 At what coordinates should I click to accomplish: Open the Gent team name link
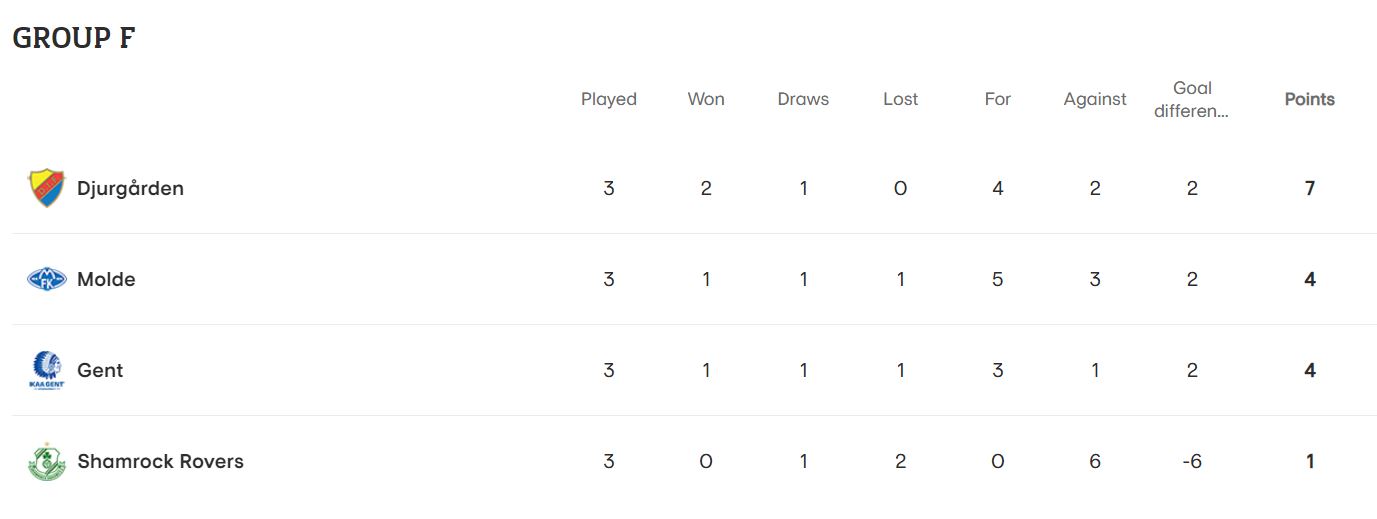pyautogui.click(x=100, y=370)
